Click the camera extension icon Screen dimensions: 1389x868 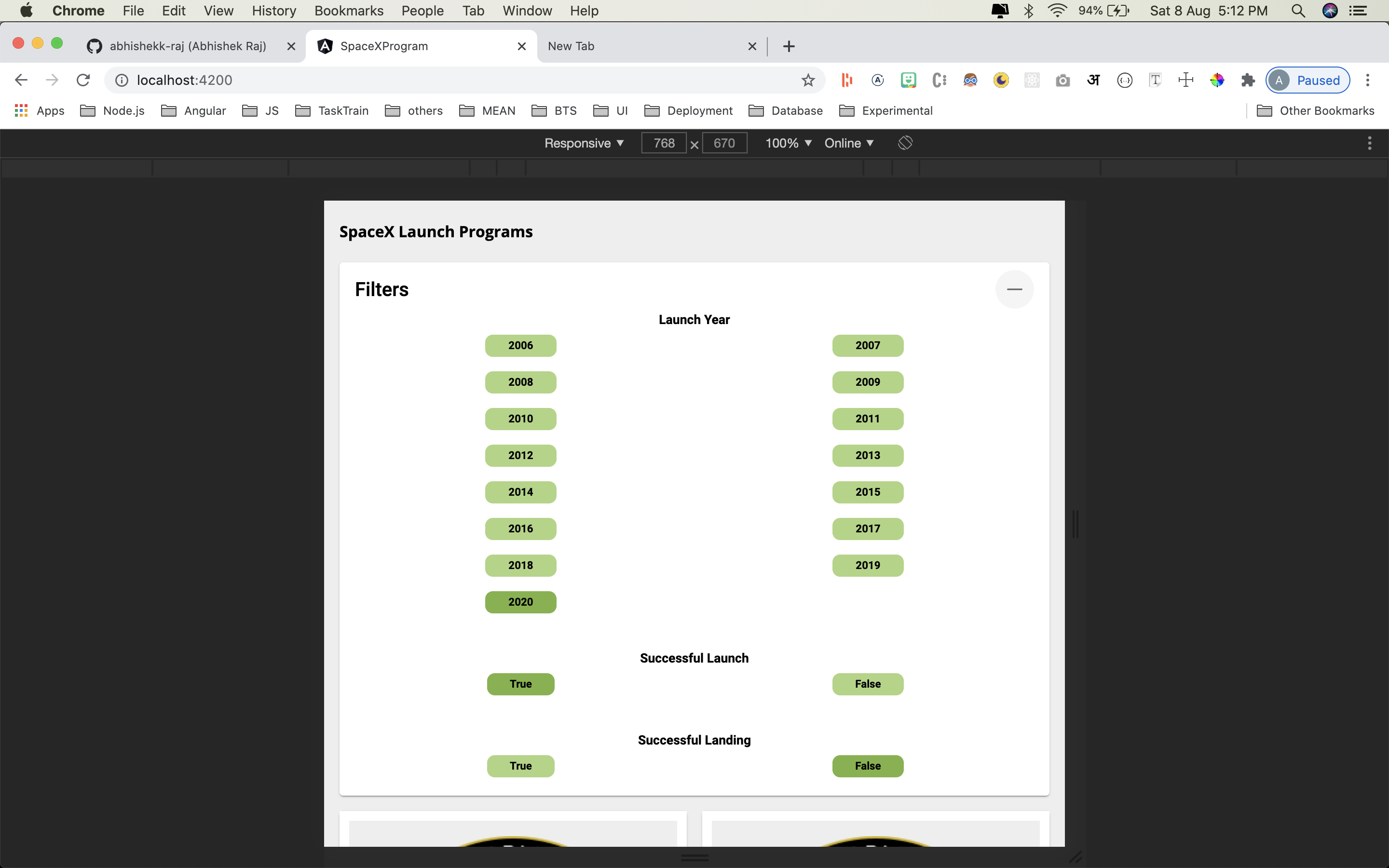click(x=1062, y=81)
